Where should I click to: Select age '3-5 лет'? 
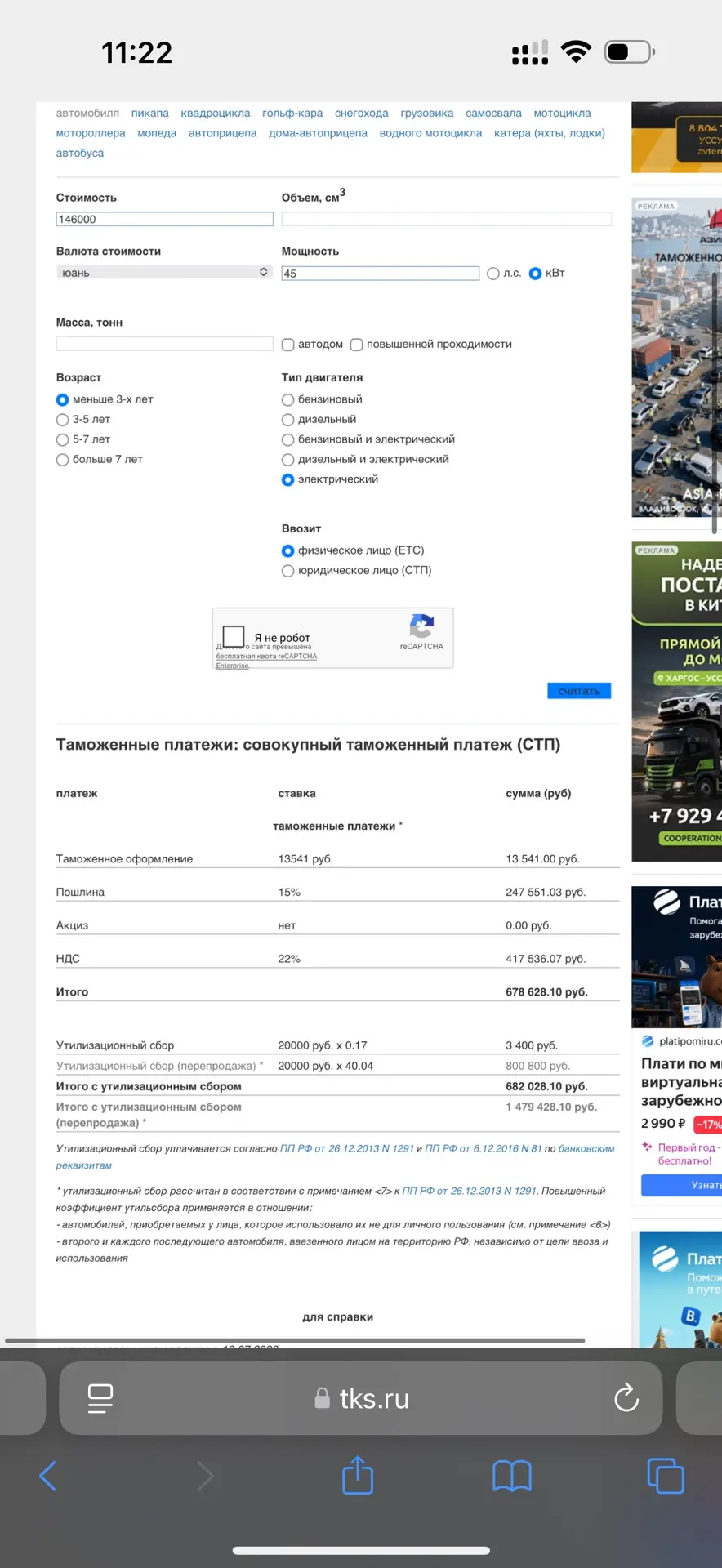(62, 420)
